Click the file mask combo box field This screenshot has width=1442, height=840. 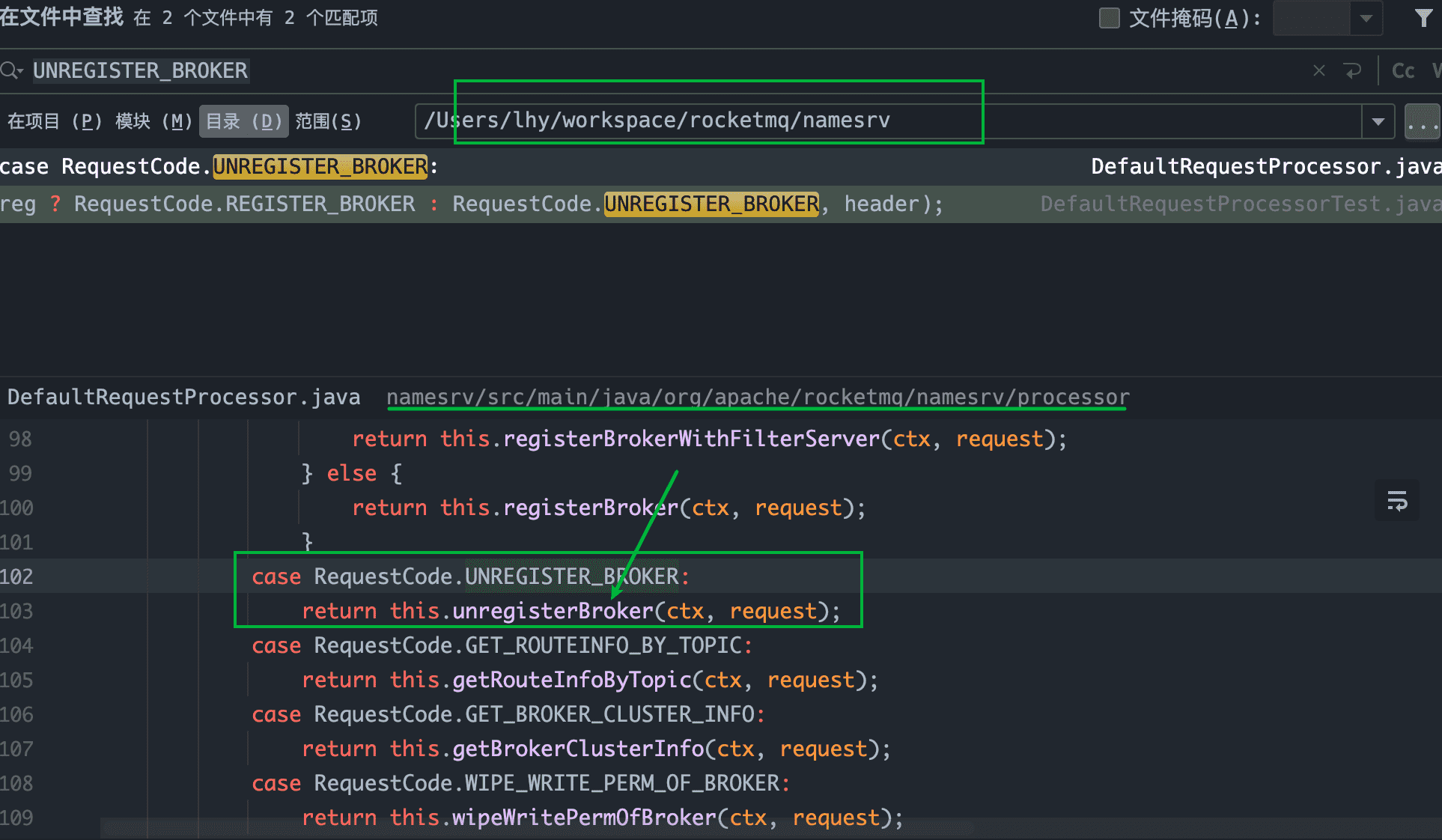tap(1312, 18)
